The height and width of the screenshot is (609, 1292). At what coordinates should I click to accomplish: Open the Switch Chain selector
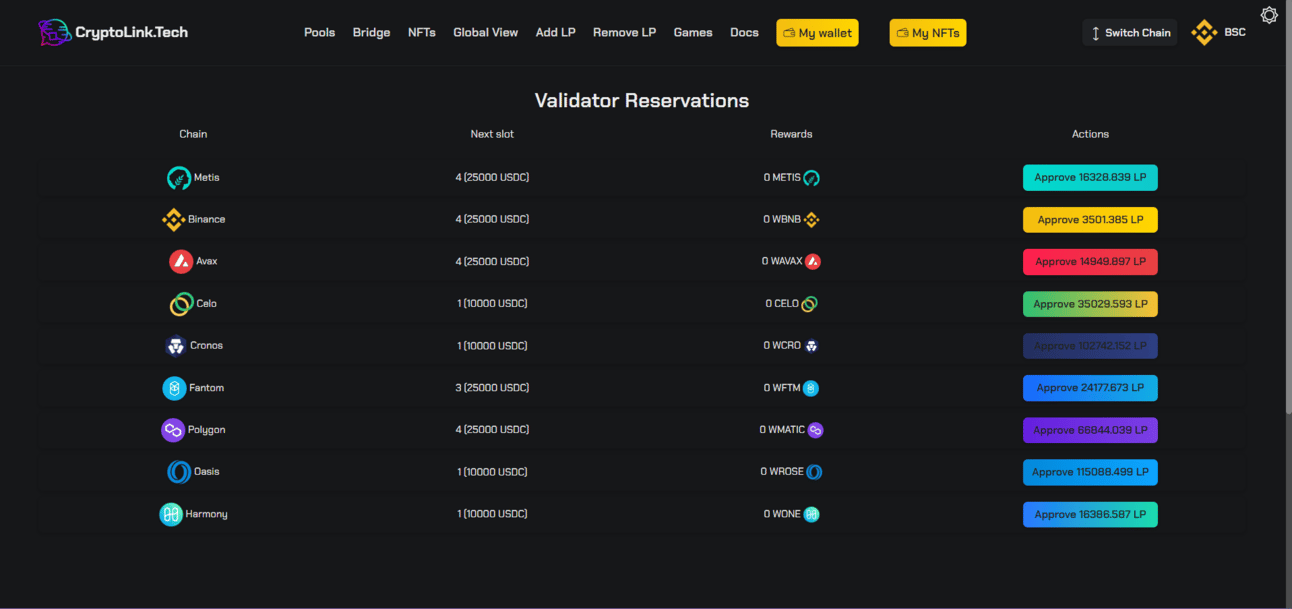[1130, 33]
